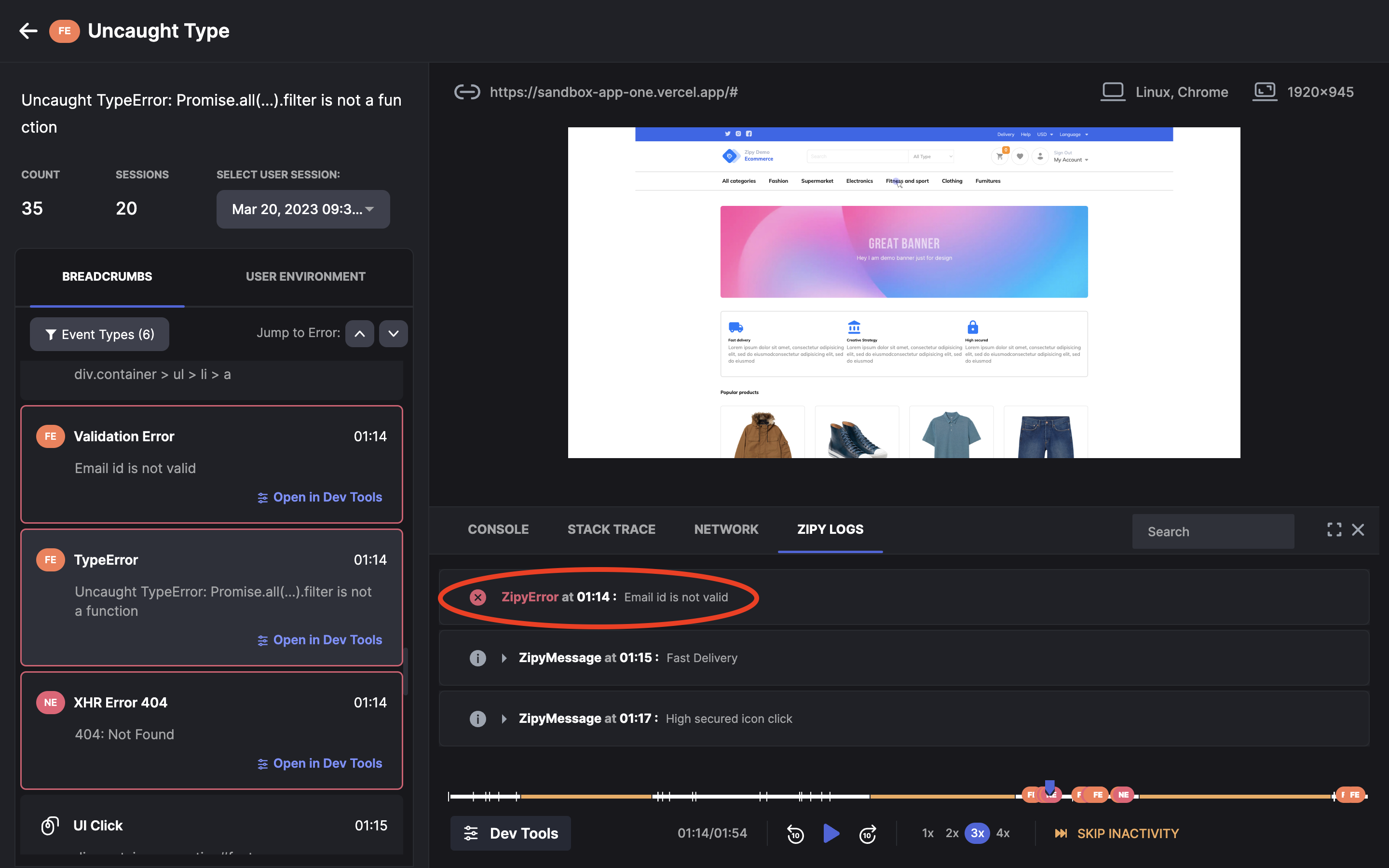Expand the Fast Delivery ZipyMessage entry
The height and width of the screenshot is (868, 1389).
tap(504, 658)
